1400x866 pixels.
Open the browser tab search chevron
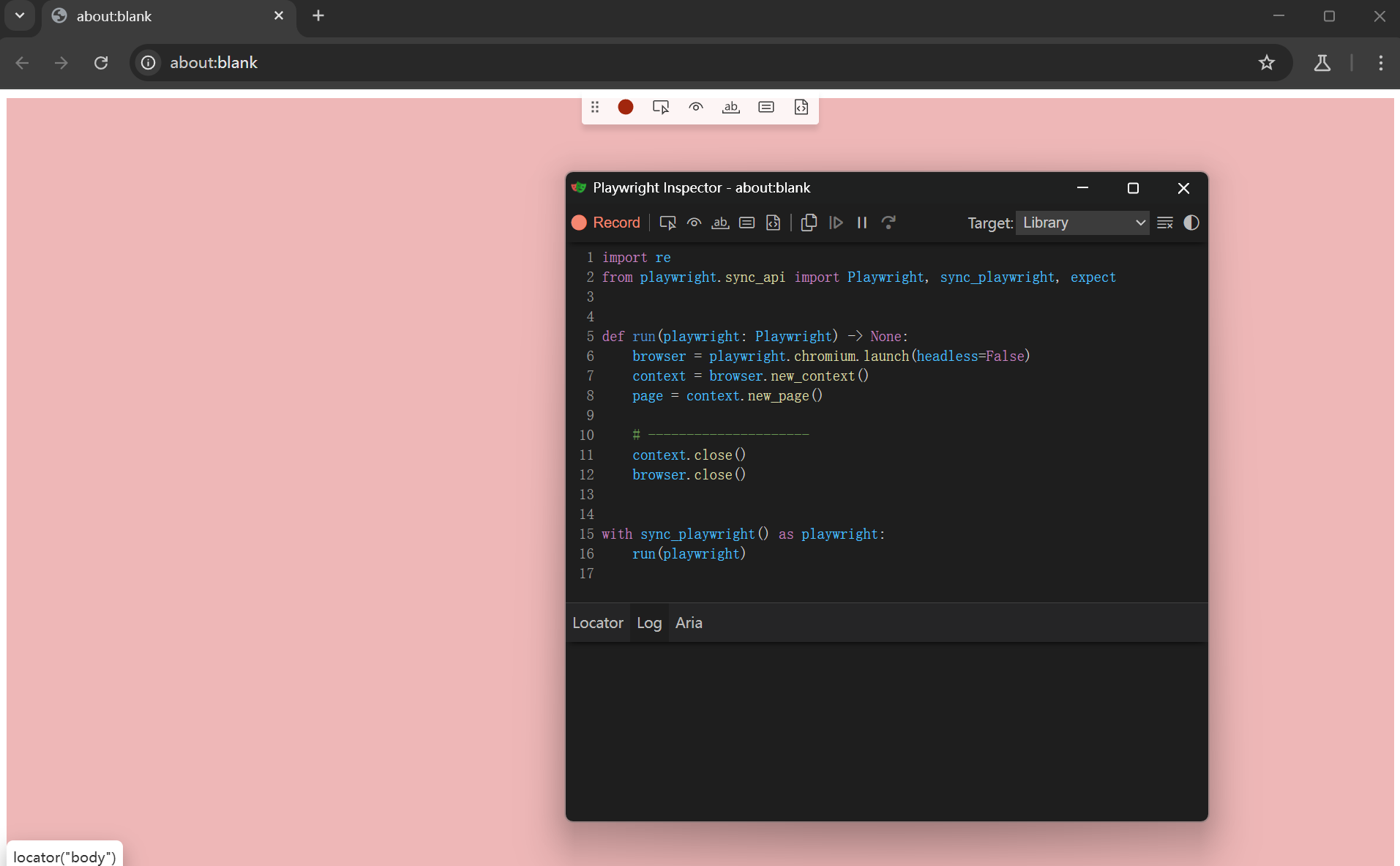[20, 15]
